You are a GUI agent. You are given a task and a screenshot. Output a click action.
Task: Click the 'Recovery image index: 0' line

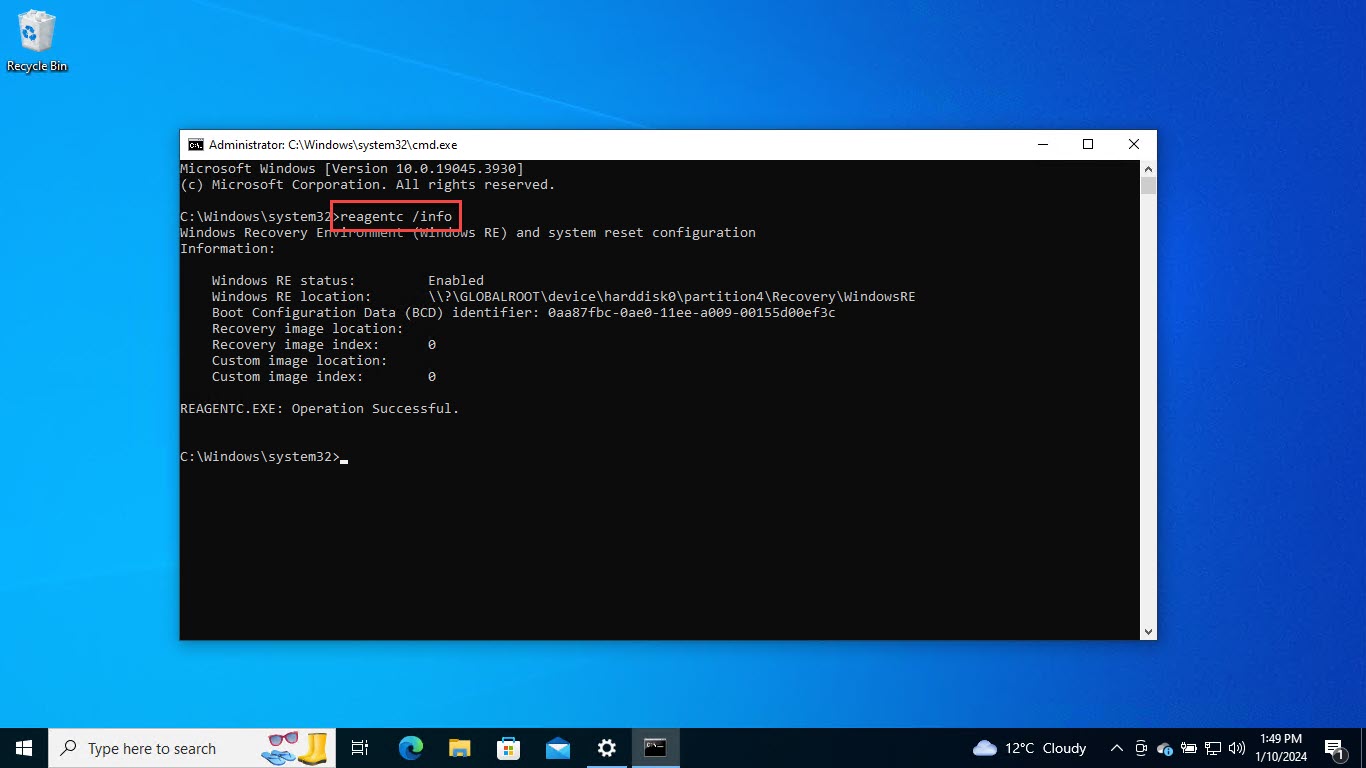(324, 345)
